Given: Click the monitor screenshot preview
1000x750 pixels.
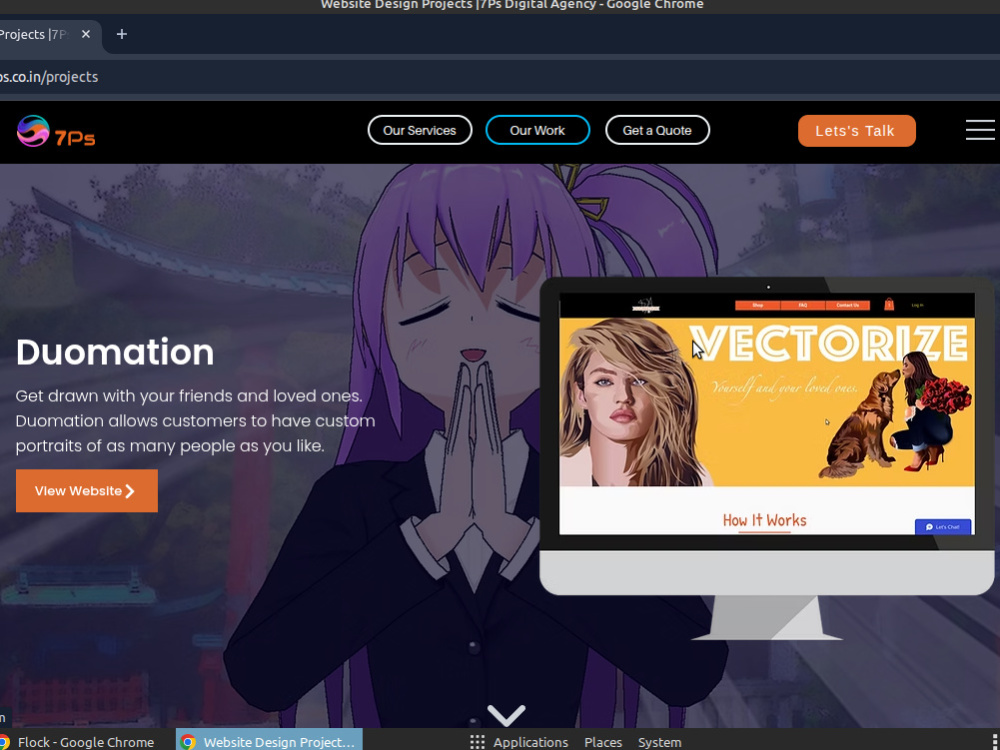Looking at the screenshot, I should pyautogui.click(x=767, y=413).
